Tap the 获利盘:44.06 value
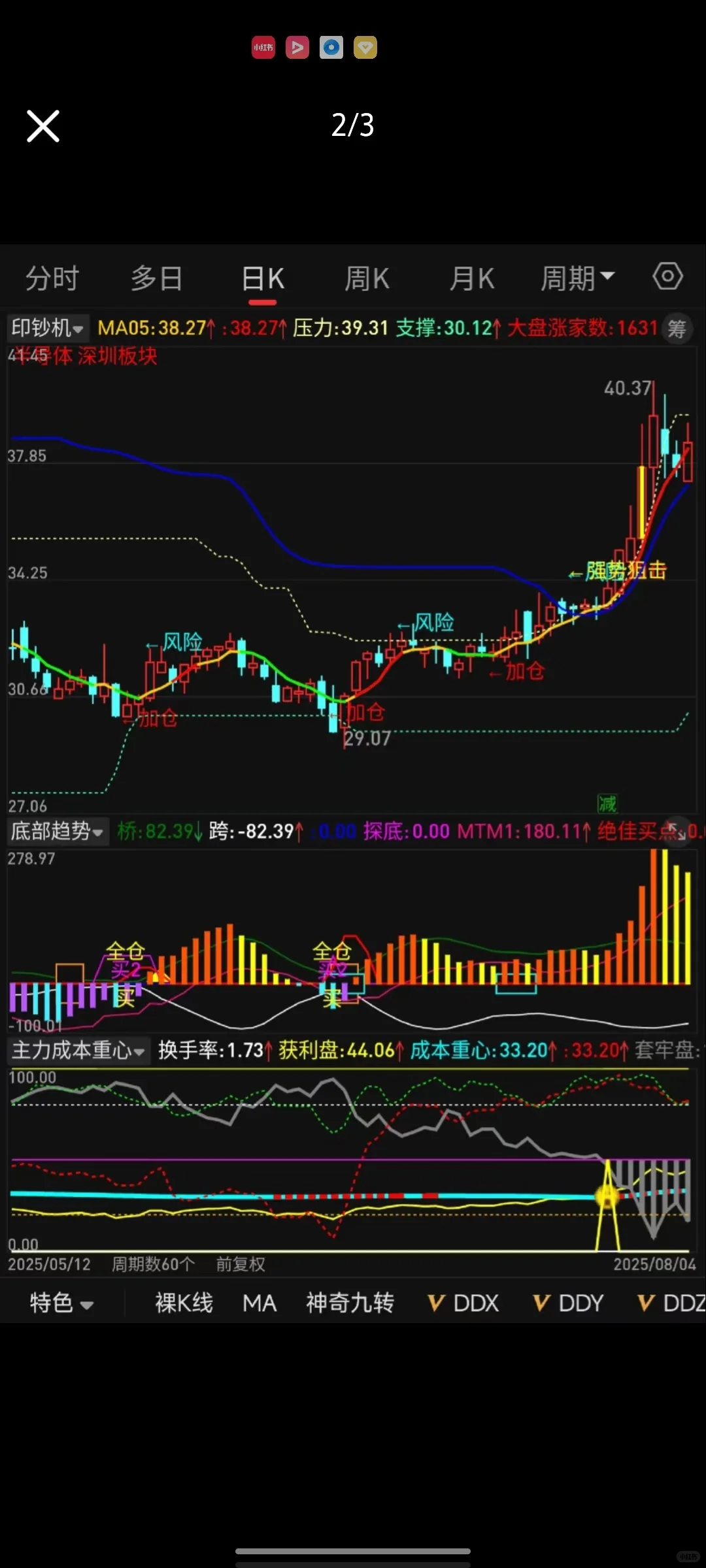This screenshot has width=706, height=1568. click(341, 1051)
